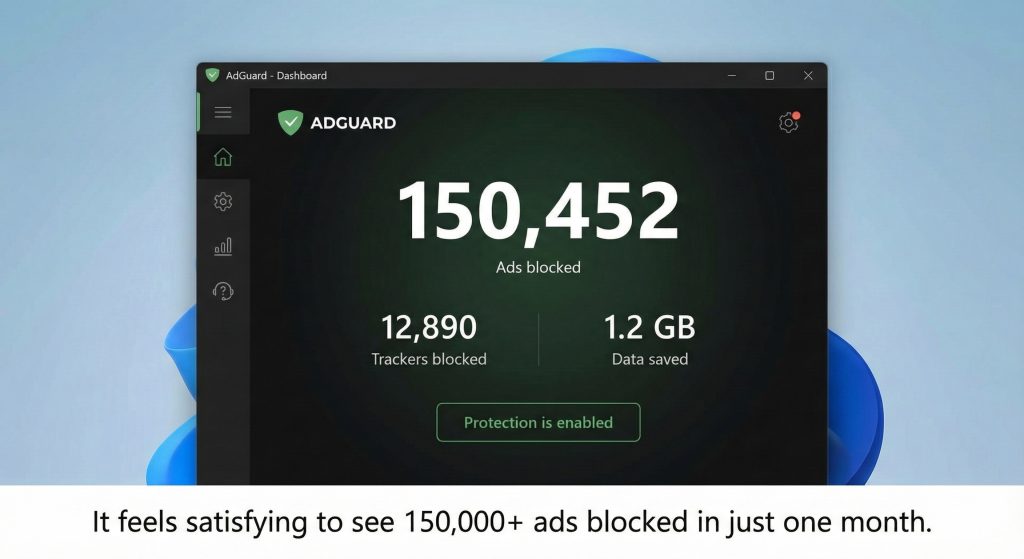Close the AdGuard Dashboard window
The height and width of the screenshot is (559, 1024).
click(x=808, y=75)
